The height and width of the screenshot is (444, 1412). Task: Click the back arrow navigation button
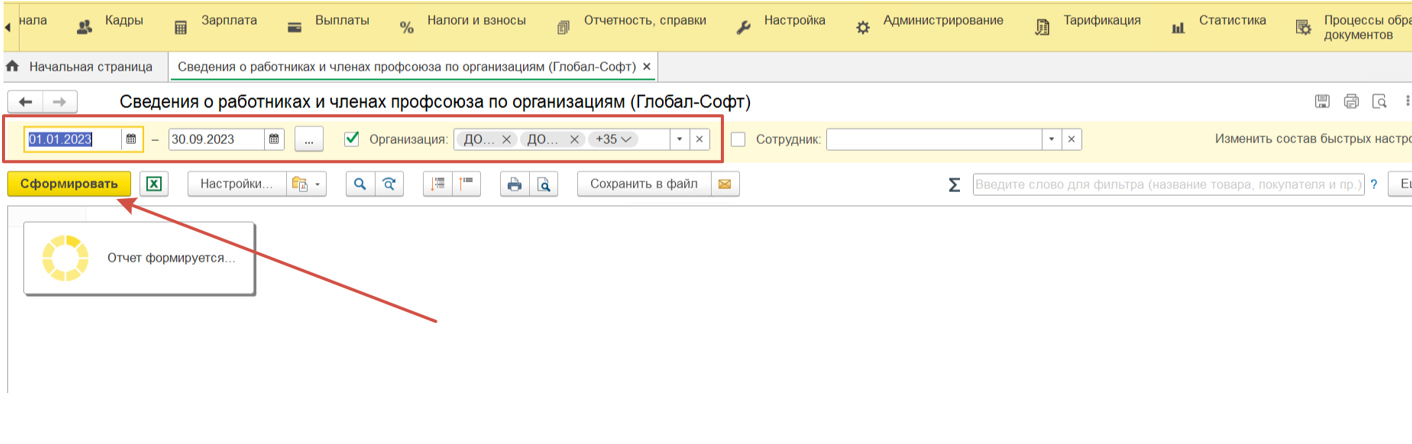[x=26, y=102]
